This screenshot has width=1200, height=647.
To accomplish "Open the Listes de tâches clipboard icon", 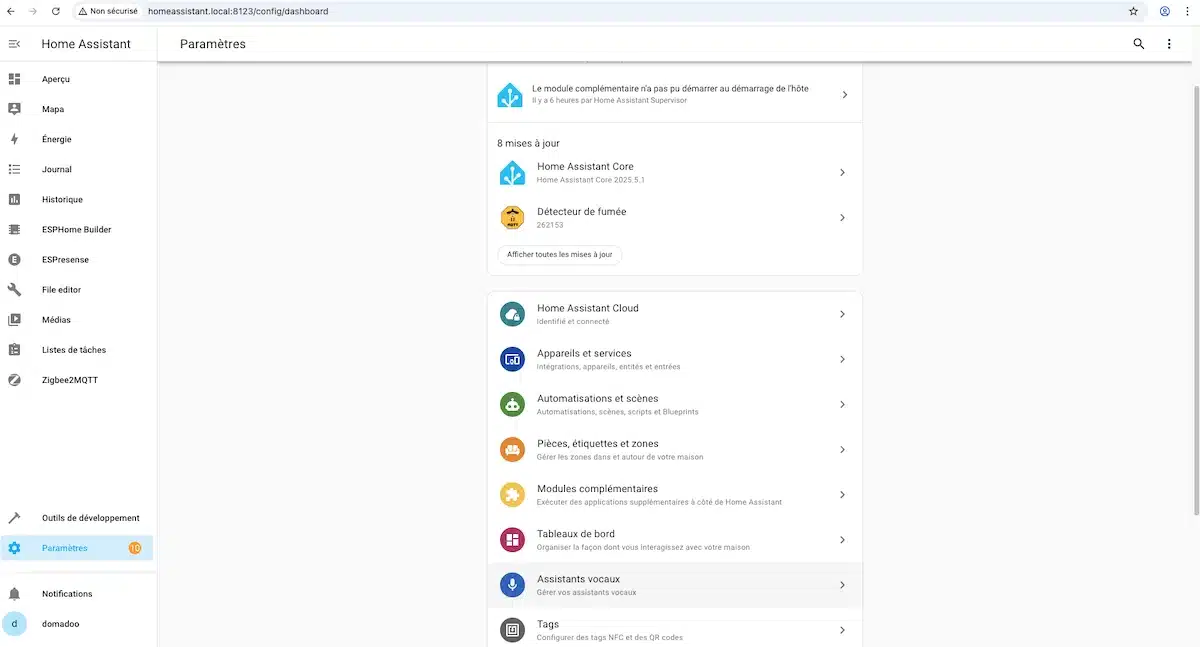I will (14, 350).
